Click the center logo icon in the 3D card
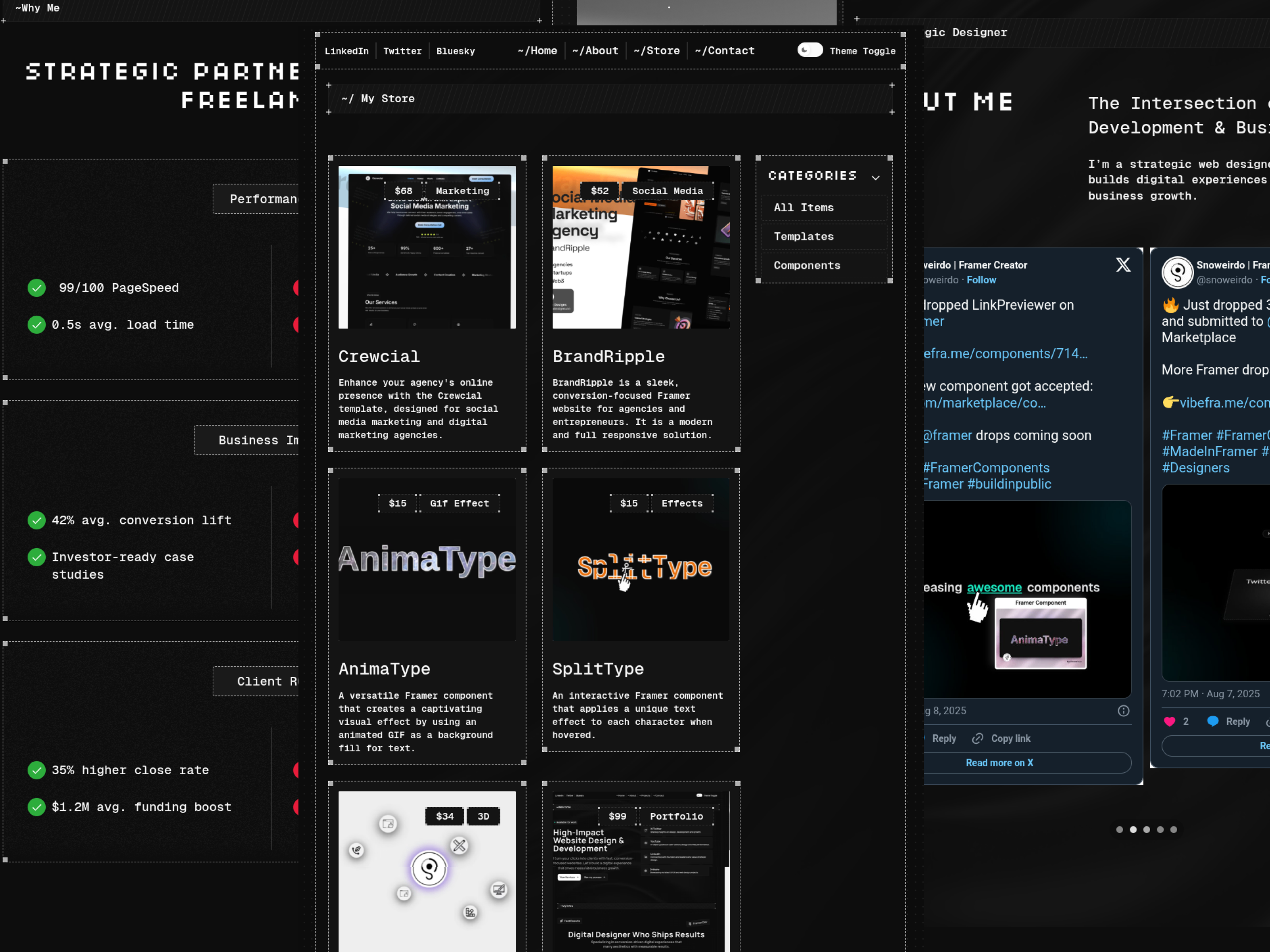Screen dimensions: 1270x952 point(429,869)
